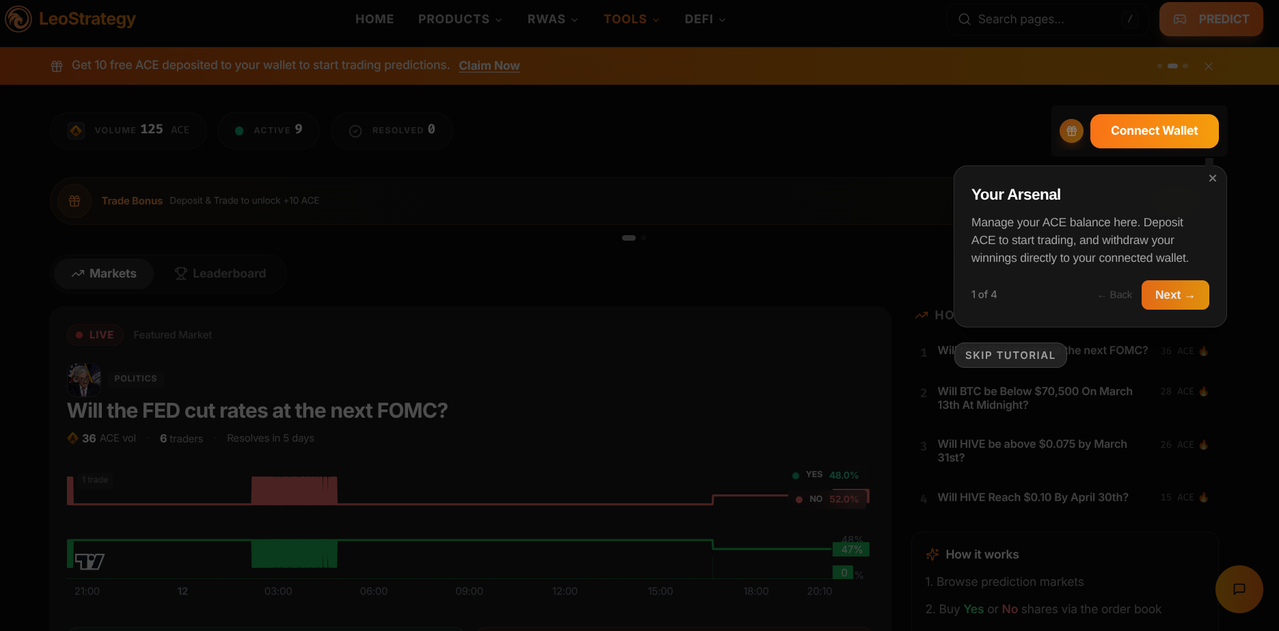
Task: Click the LIVE badge on featured market
Action: pyautogui.click(x=95, y=335)
